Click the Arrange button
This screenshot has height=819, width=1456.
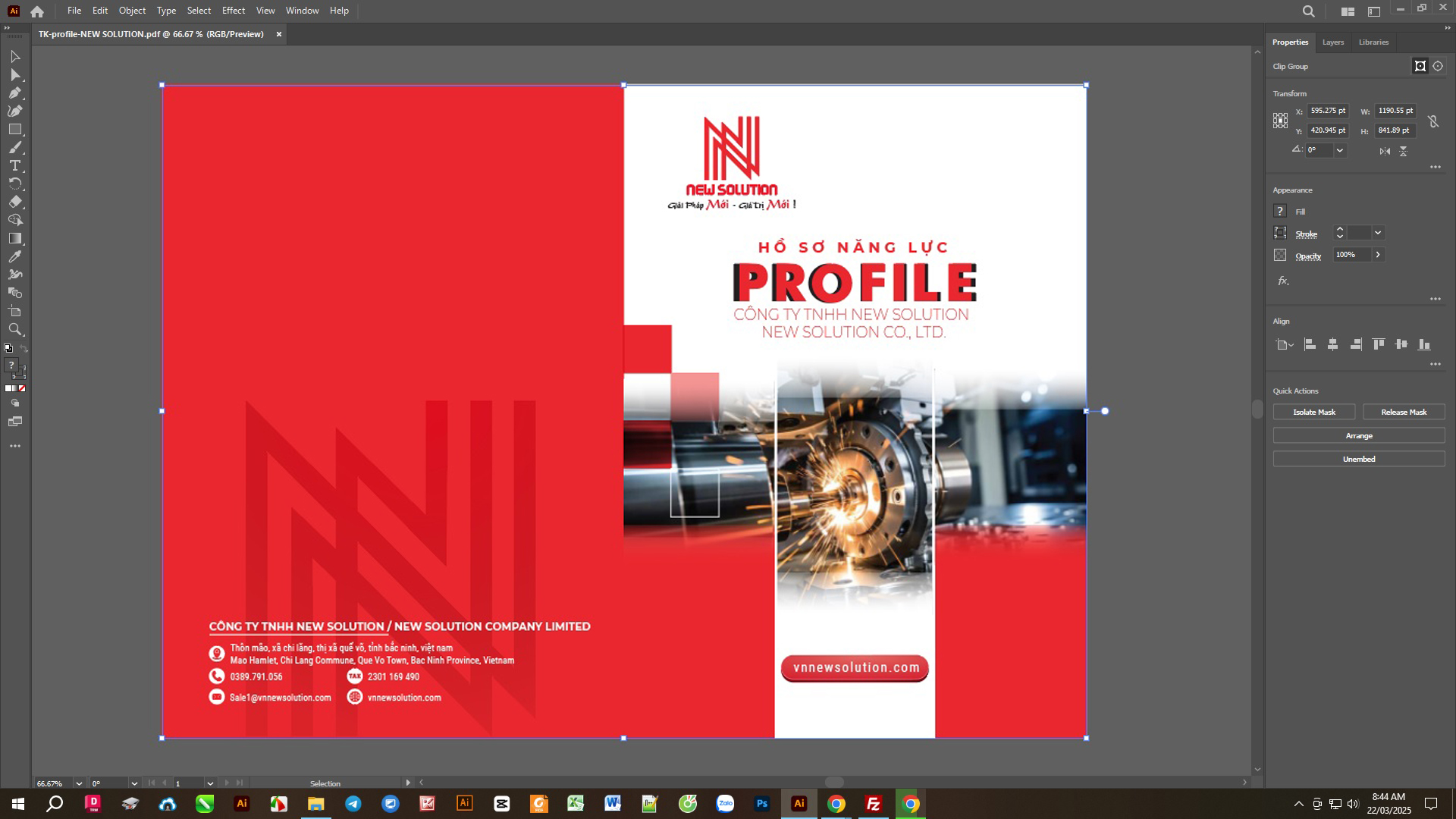click(x=1359, y=436)
